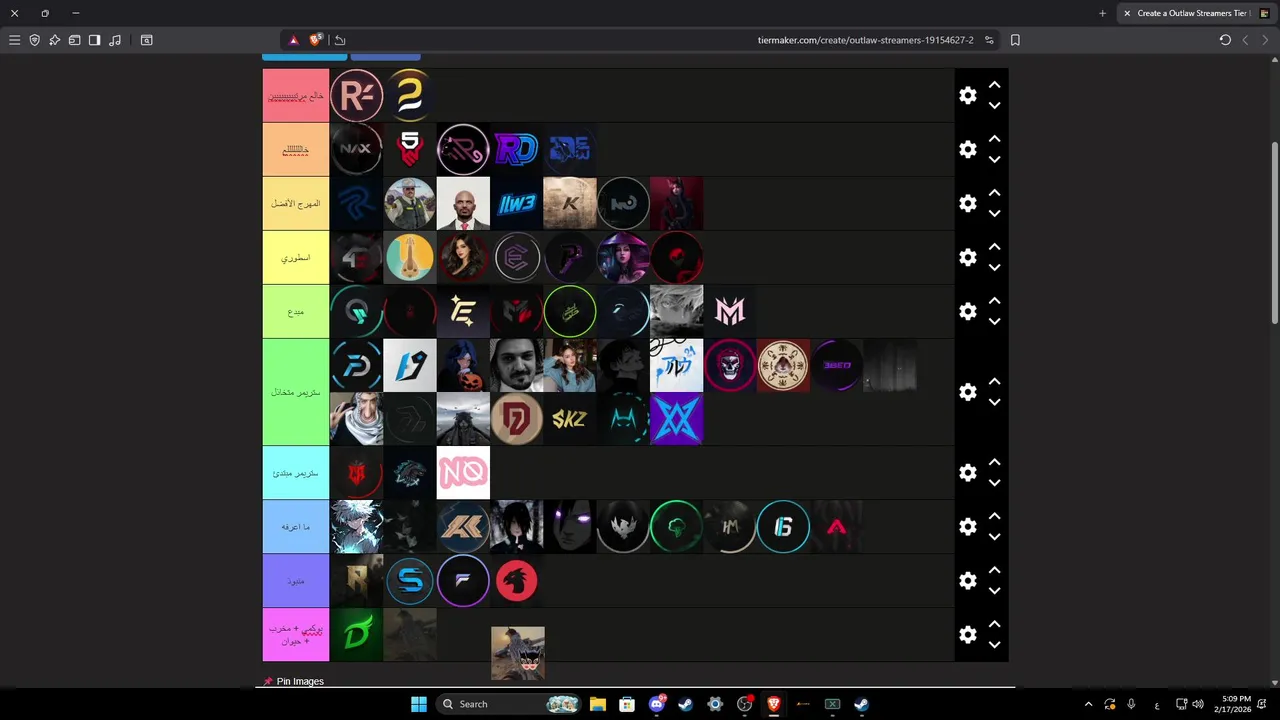Screen dimensions: 1280x720
Task: Open the tab search icon in toolbar
Action: coord(146,40)
